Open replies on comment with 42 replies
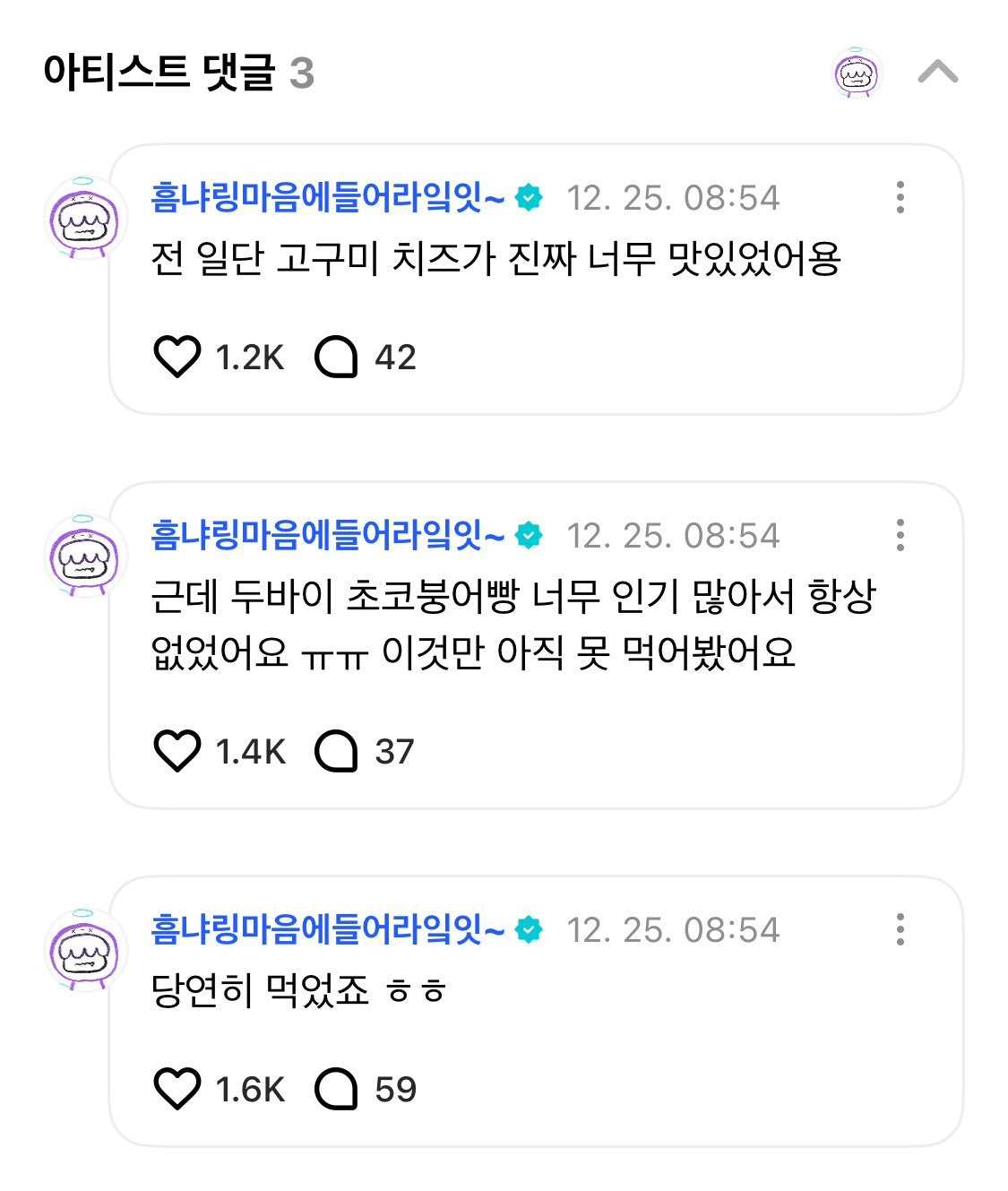The width and height of the screenshot is (1008, 1191). (x=337, y=357)
